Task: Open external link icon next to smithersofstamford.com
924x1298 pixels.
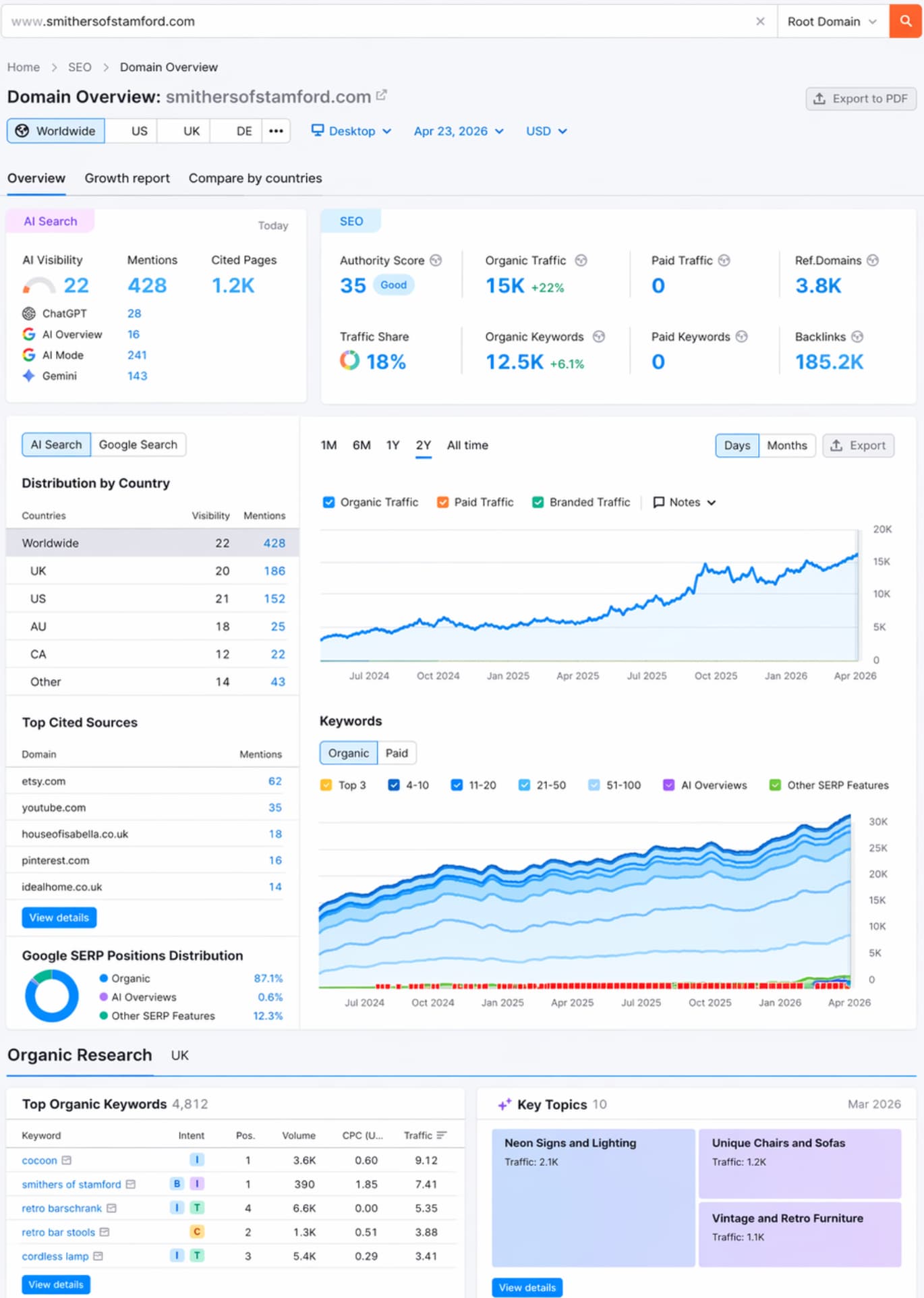Action: coord(382,95)
